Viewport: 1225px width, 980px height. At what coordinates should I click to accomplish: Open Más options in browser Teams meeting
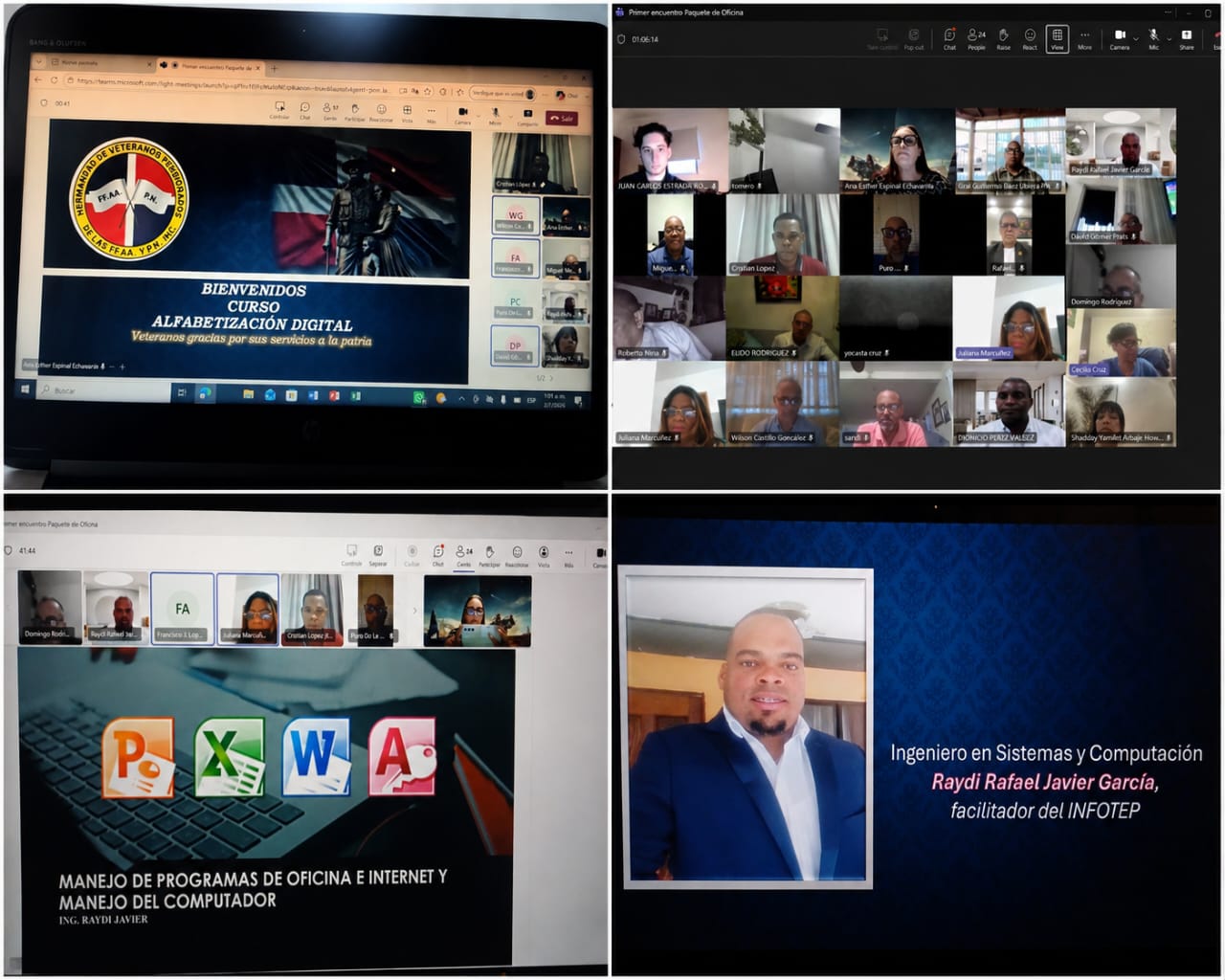432,114
